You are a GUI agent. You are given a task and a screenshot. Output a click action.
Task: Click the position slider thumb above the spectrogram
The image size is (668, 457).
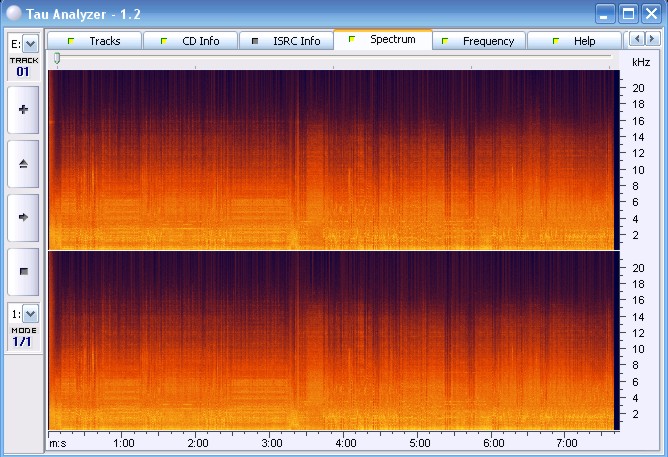click(57, 59)
